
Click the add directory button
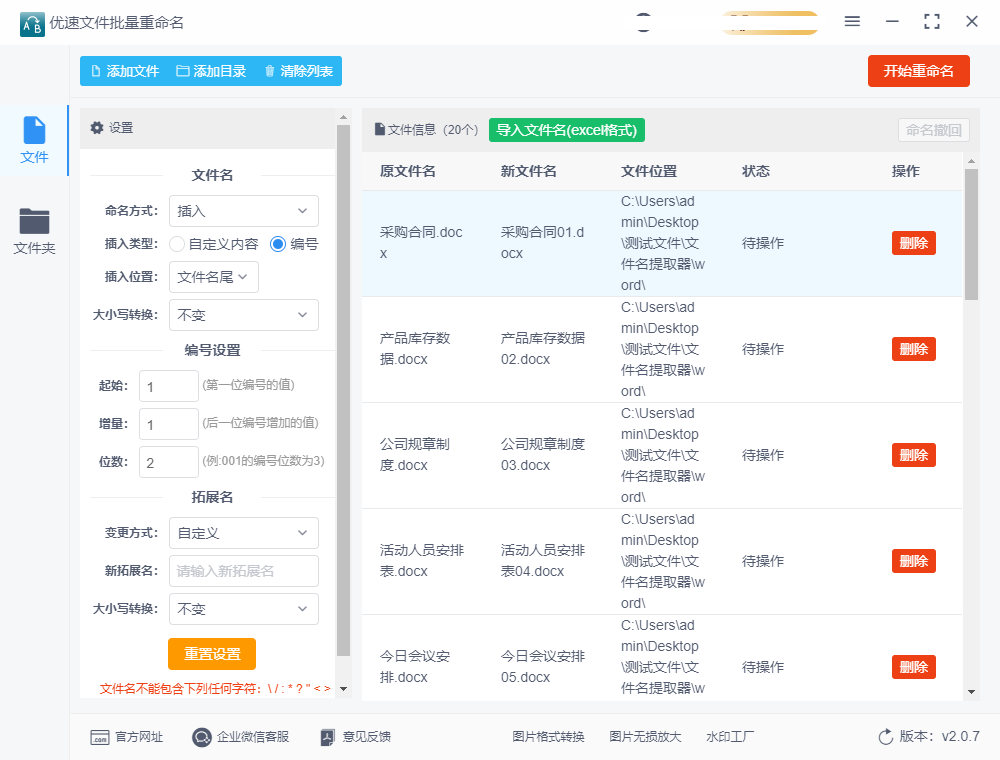coord(211,71)
